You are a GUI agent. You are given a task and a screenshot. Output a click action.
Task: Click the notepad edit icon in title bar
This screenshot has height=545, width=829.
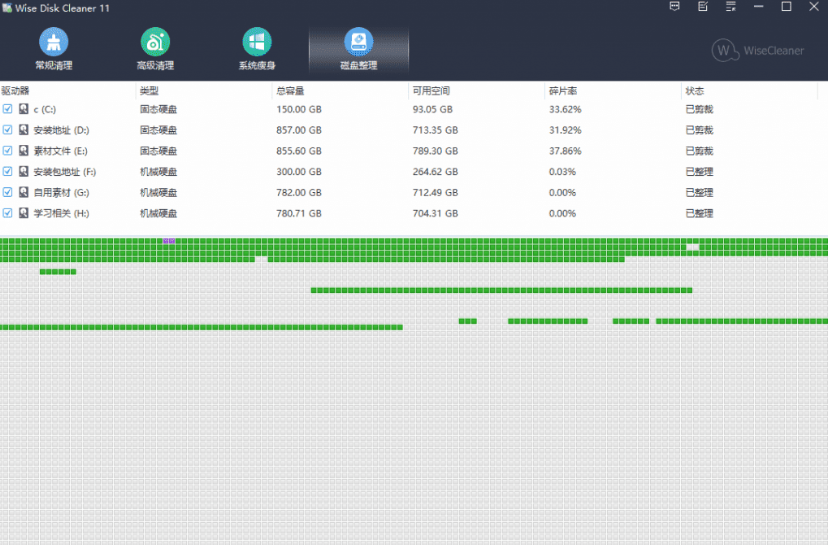click(703, 7)
